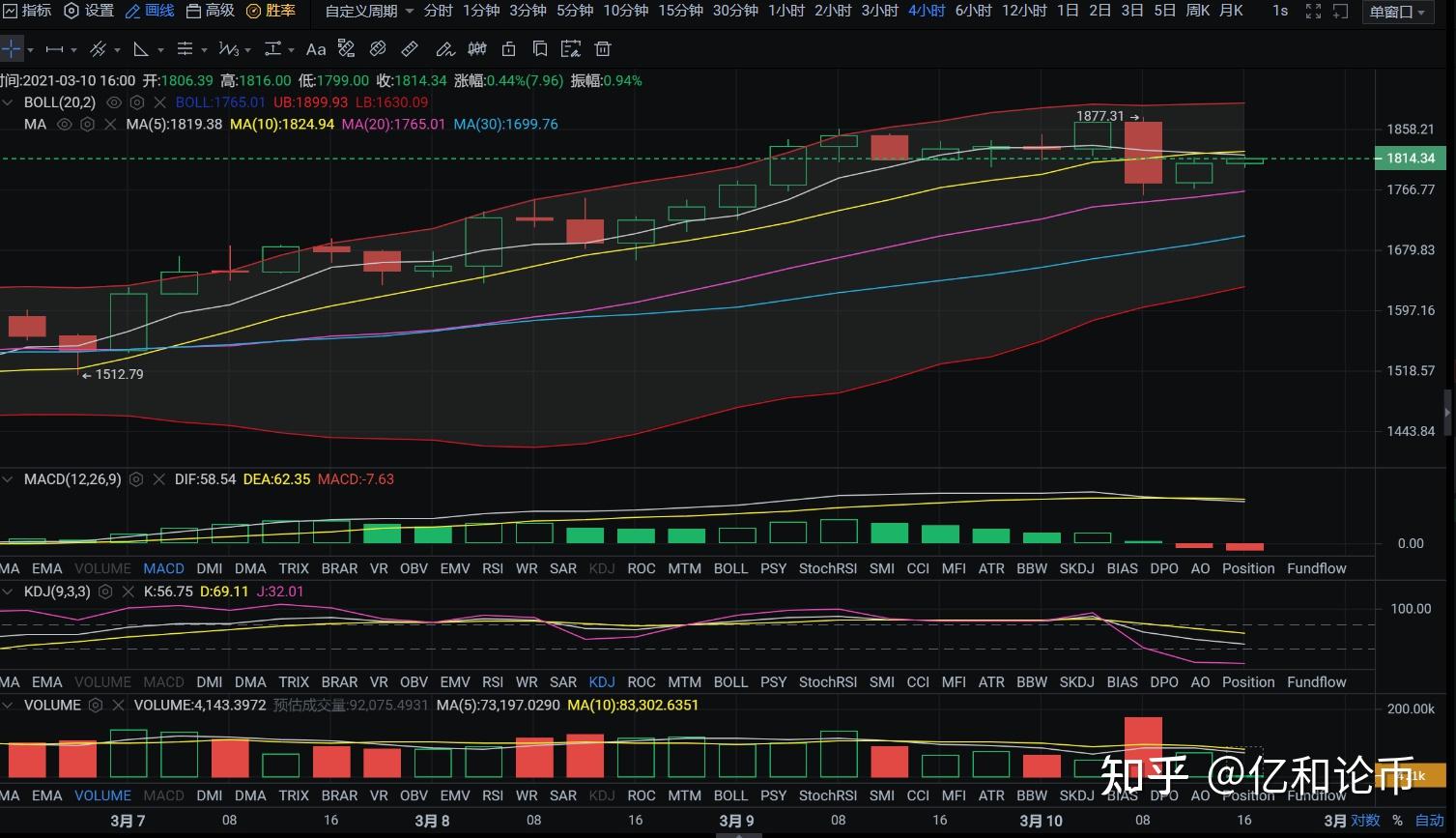Select CCI in KDJ panel indicator tabs
The image size is (1456, 838).
point(918,681)
